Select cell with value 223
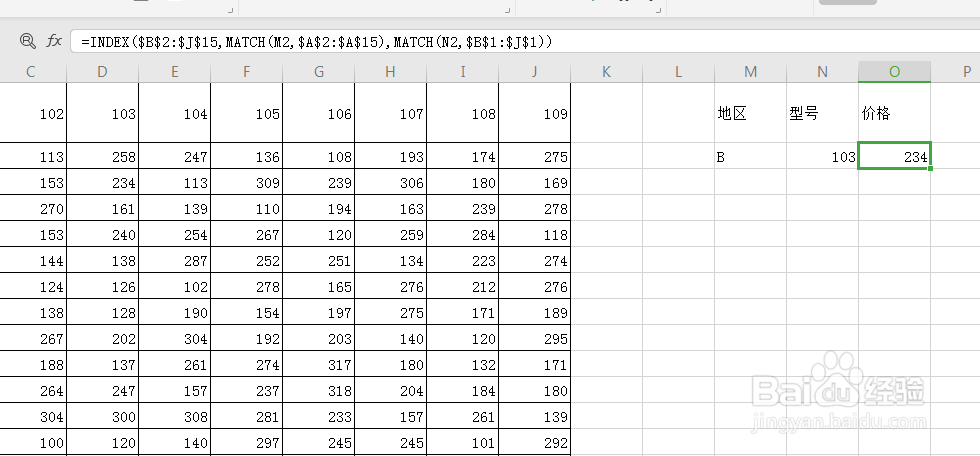 coord(462,260)
